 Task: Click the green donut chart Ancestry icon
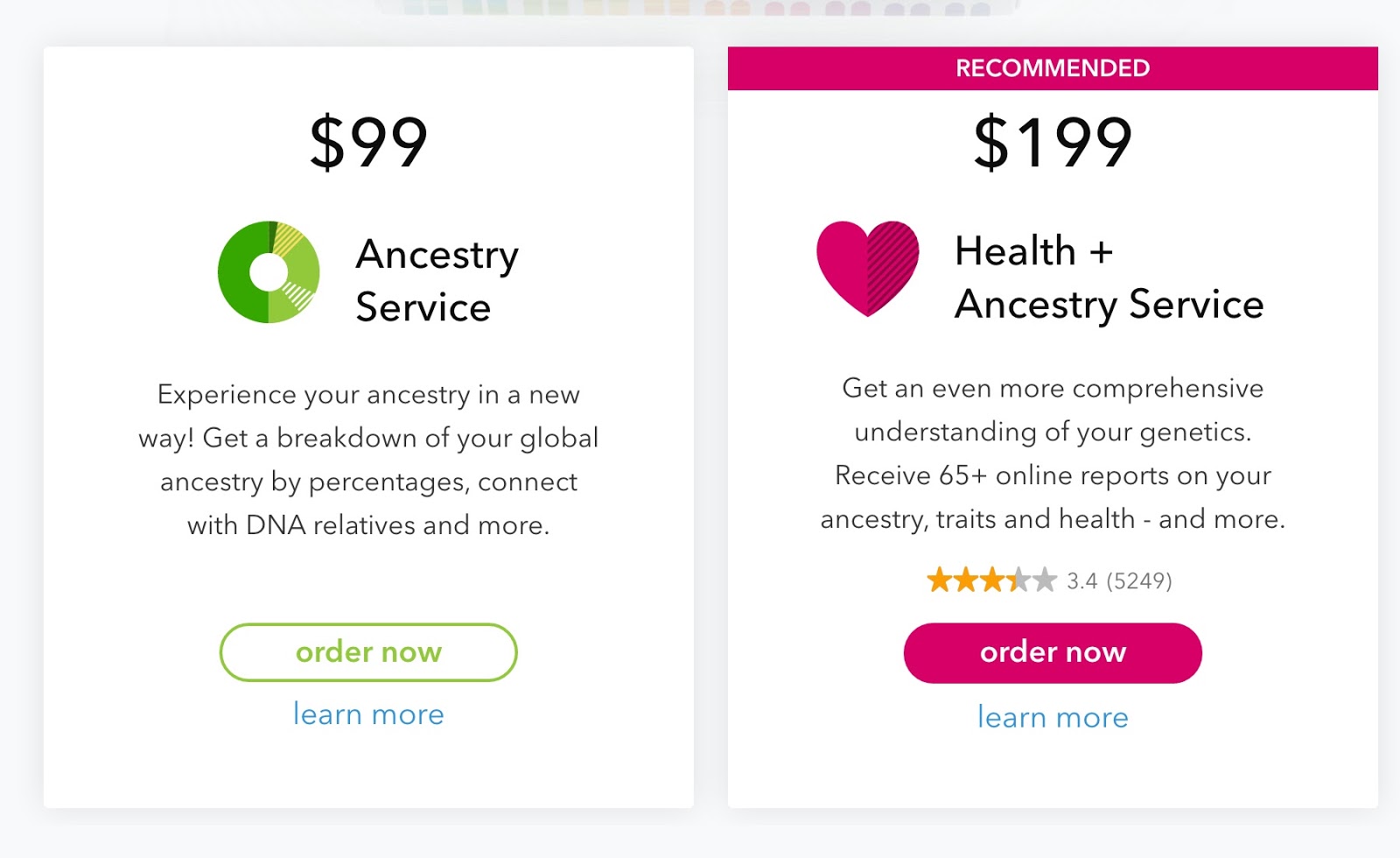(267, 272)
